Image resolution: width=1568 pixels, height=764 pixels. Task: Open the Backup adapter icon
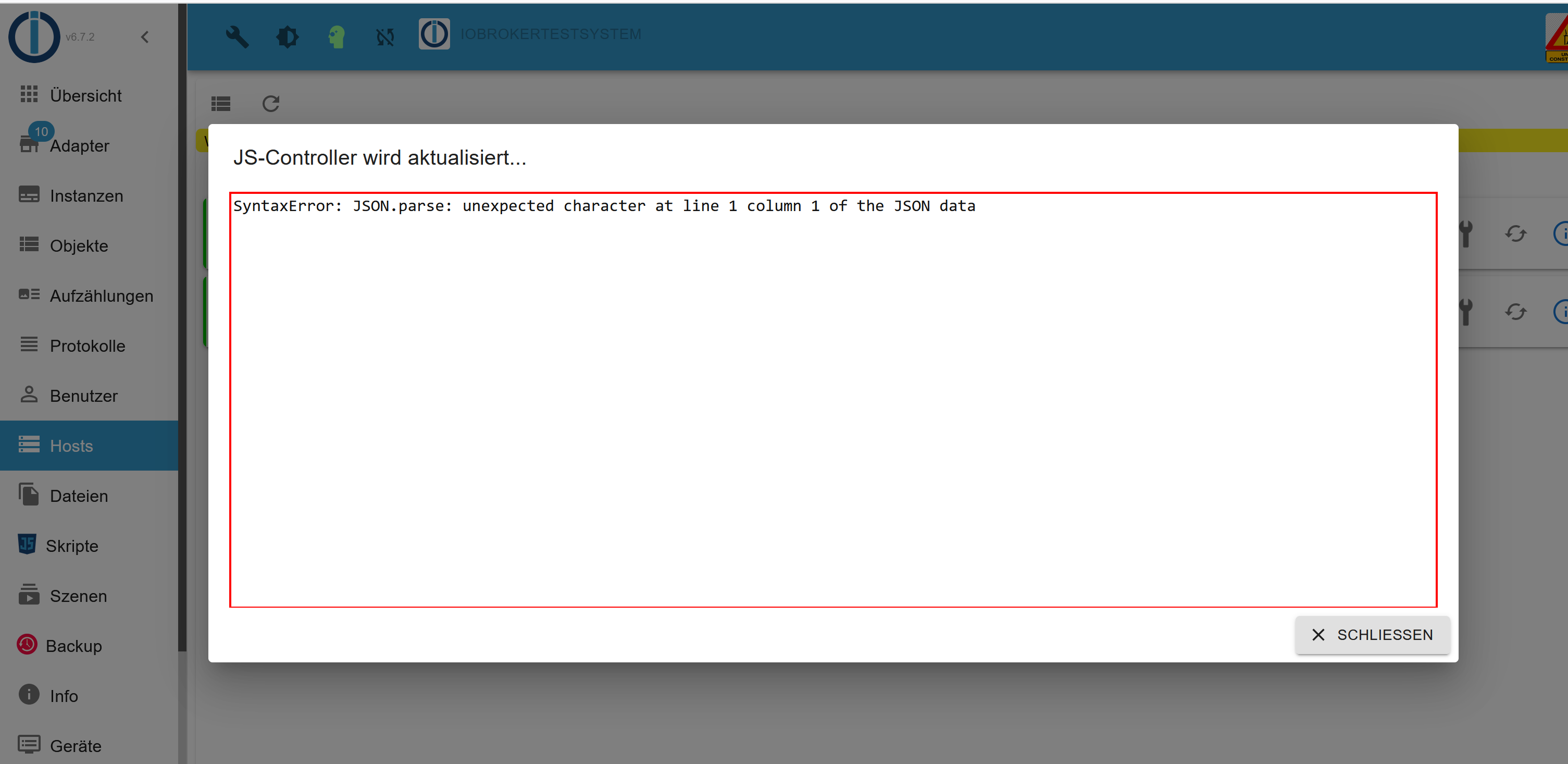[x=28, y=644]
